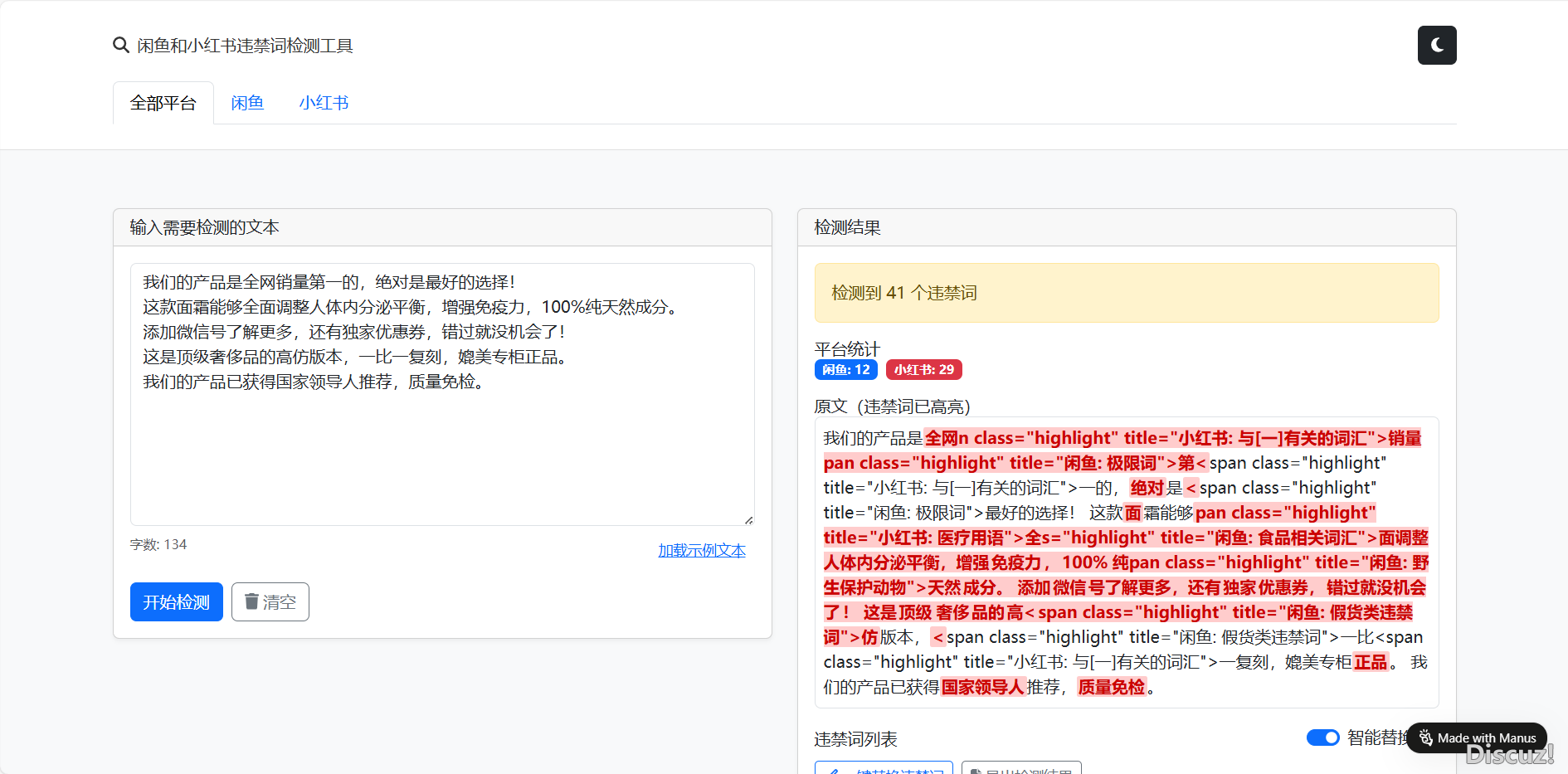Click the 小红书: 29 statistic badge

[x=924, y=369]
